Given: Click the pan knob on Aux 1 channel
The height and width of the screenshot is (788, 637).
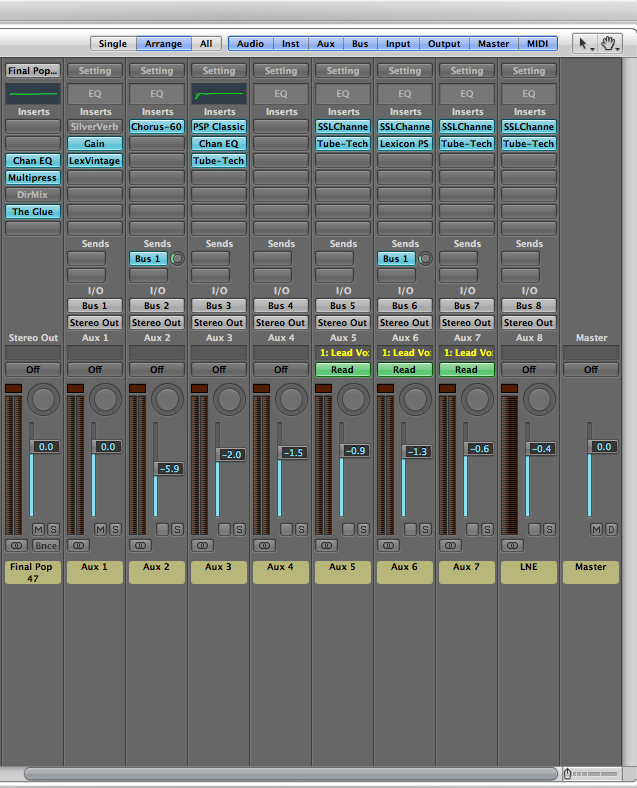Looking at the screenshot, I should (105, 399).
